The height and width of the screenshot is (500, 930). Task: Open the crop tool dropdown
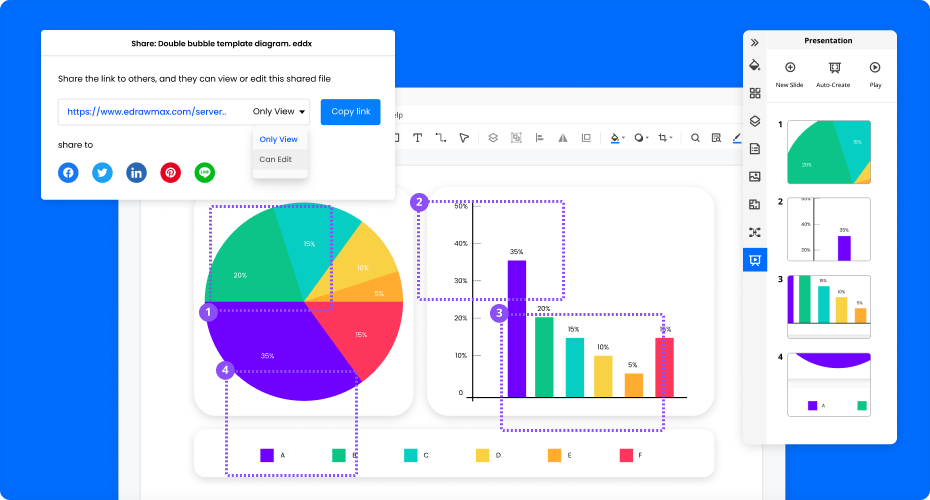click(x=671, y=139)
